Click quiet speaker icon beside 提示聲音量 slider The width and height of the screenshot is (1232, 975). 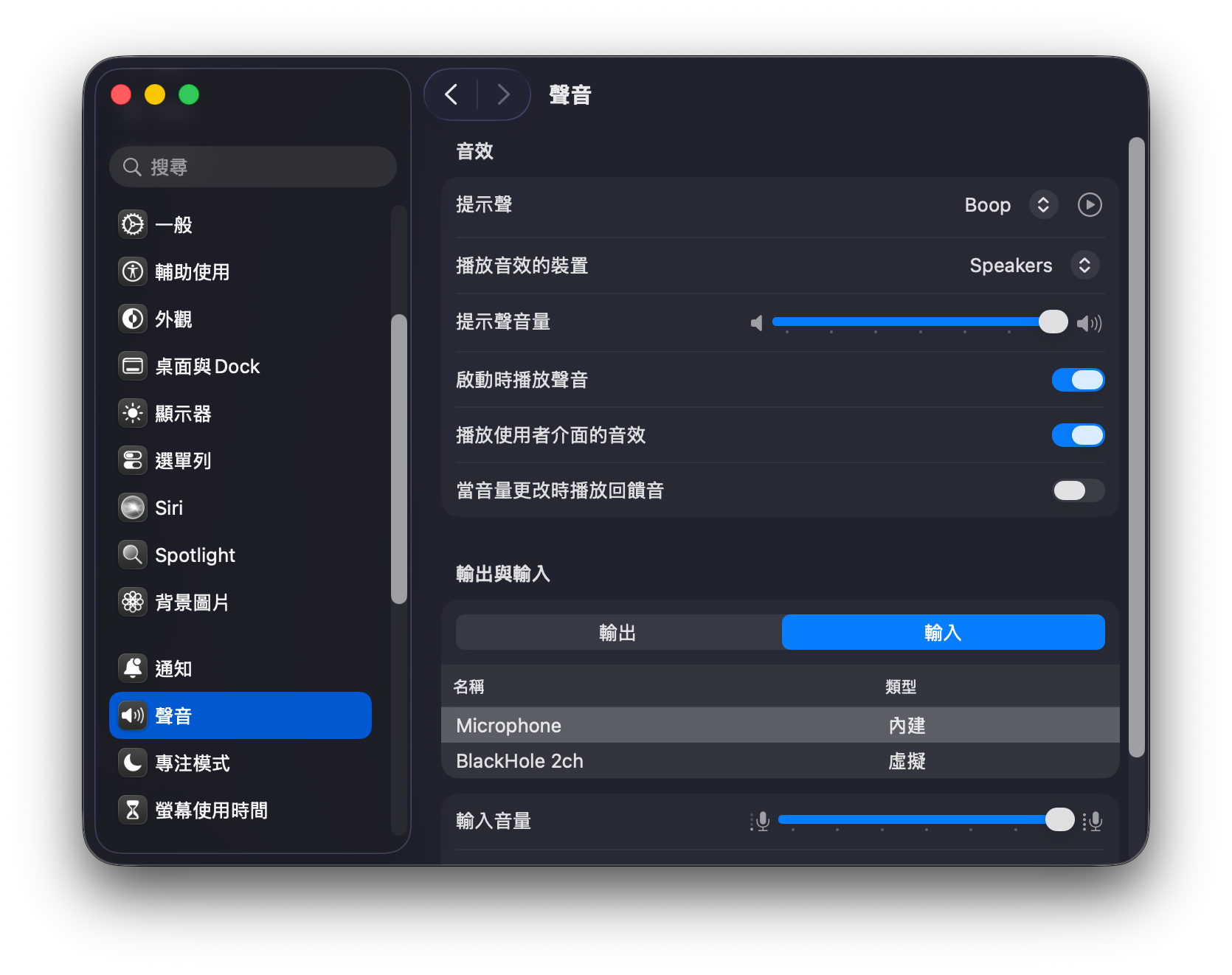pos(756,323)
